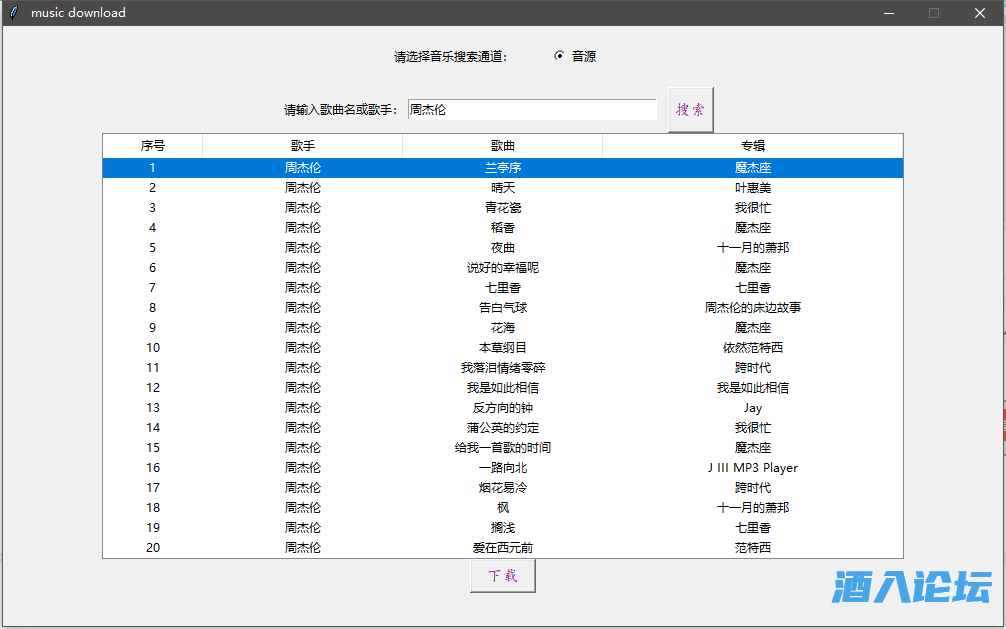Pick the song 七里香 in results
The height and width of the screenshot is (629, 1006).
tap(502, 288)
